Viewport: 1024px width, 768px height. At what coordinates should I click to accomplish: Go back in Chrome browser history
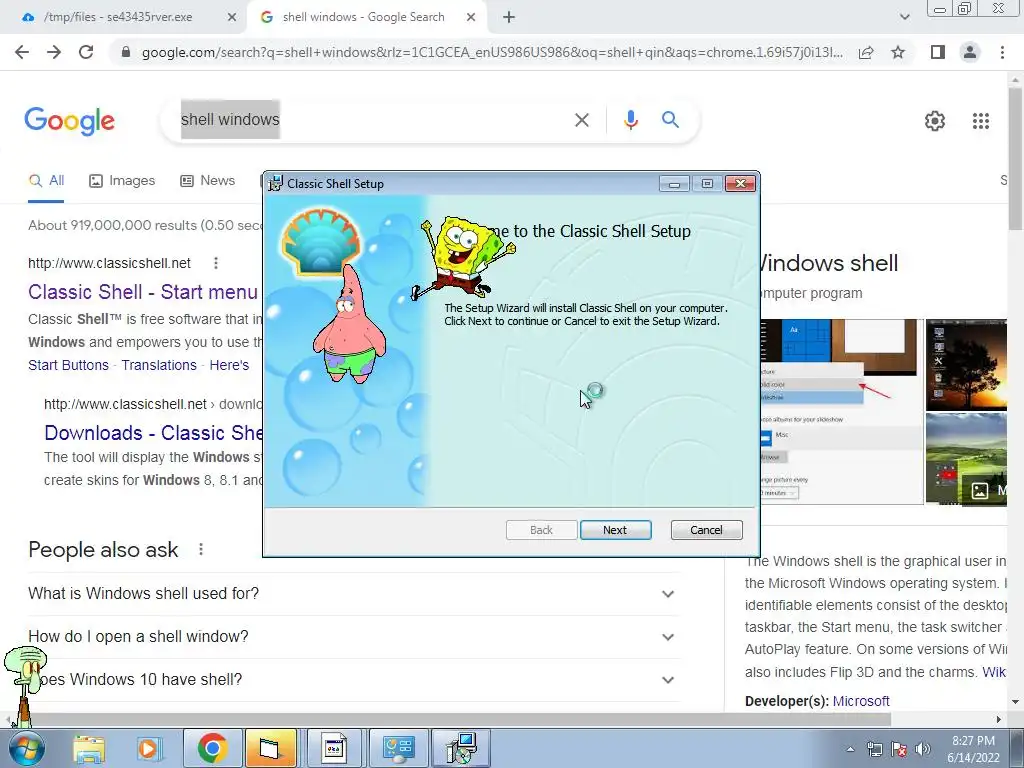22,52
